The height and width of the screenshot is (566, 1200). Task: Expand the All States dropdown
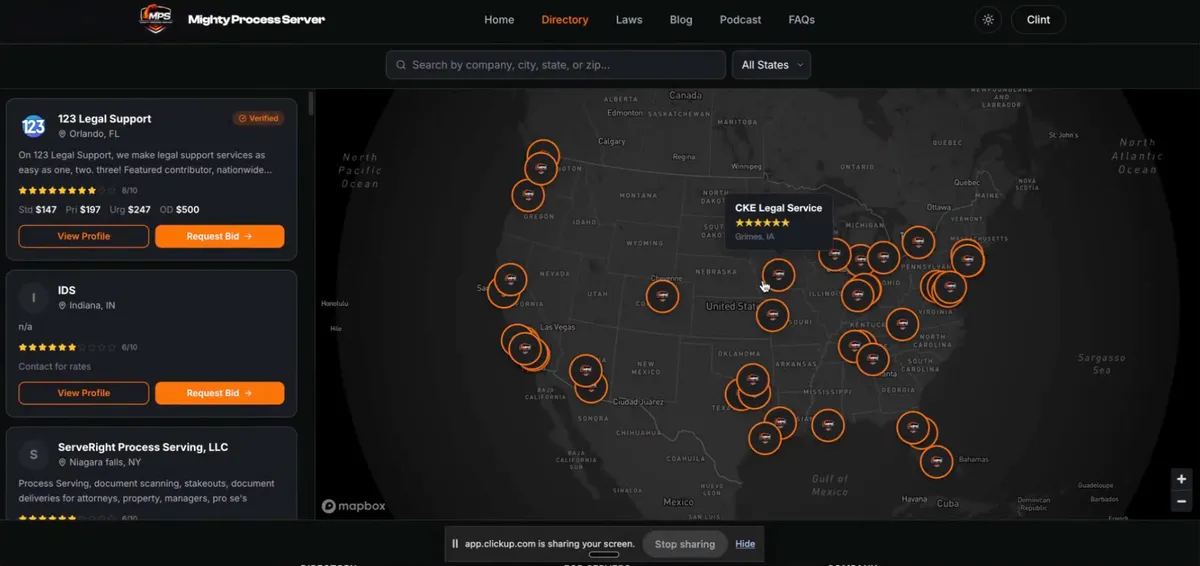click(x=771, y=65)
